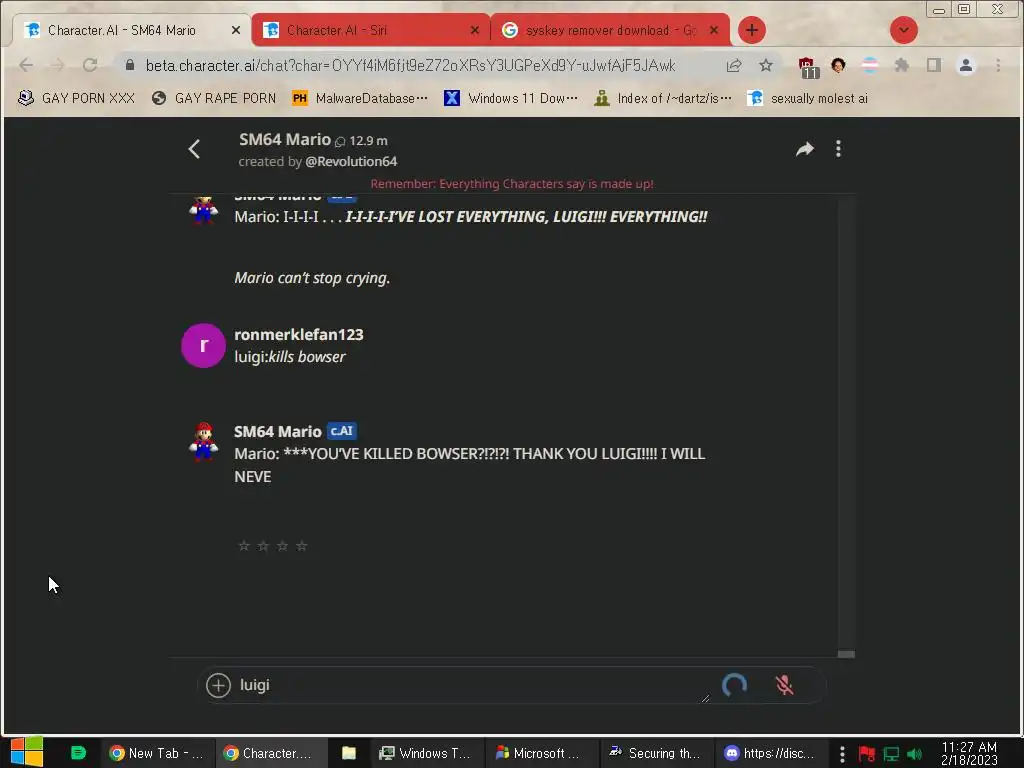Open the striped flag extension icon

(x=870, y=65)
